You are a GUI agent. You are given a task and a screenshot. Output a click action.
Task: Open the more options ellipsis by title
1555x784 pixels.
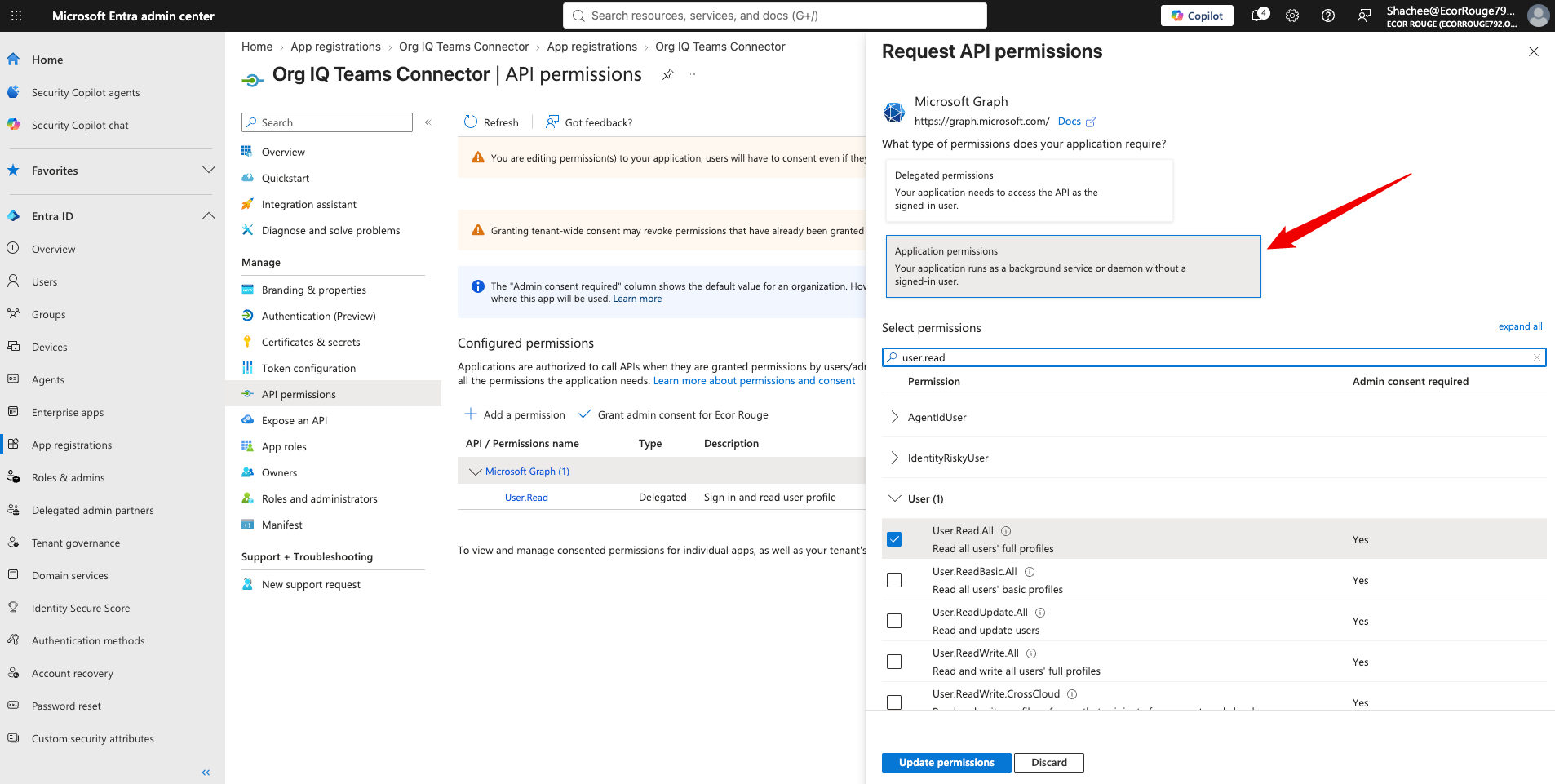coord(694,74)
